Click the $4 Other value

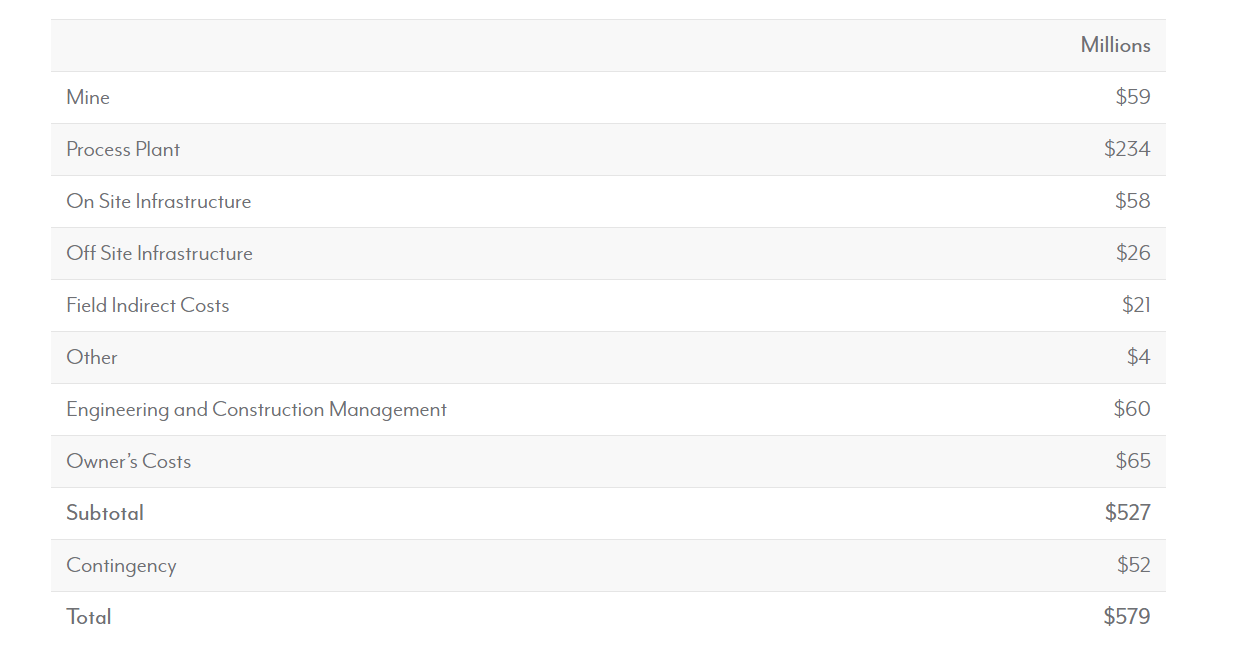(x=1139, y=357)
